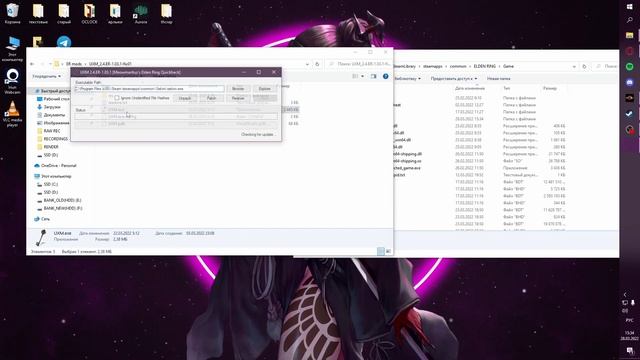Open the Organize dropdown in UXM folder window
This screenshot has height=360, width=640.
(x=47, y=76)
